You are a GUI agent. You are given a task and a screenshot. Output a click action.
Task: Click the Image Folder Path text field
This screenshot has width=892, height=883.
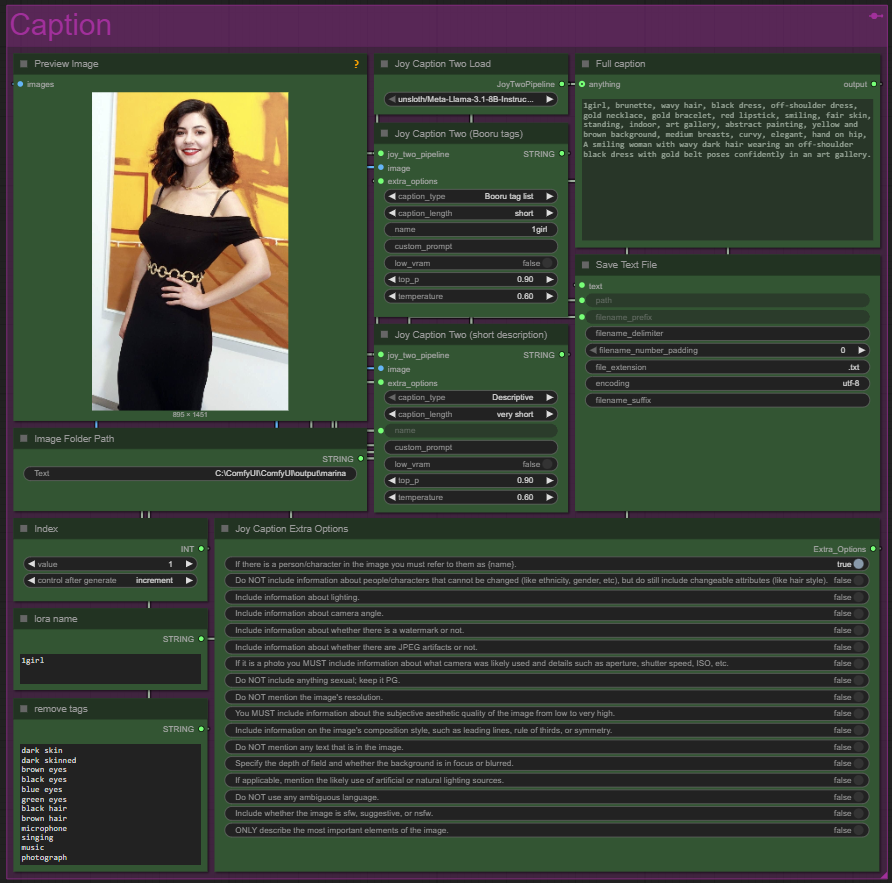[190, 473]
